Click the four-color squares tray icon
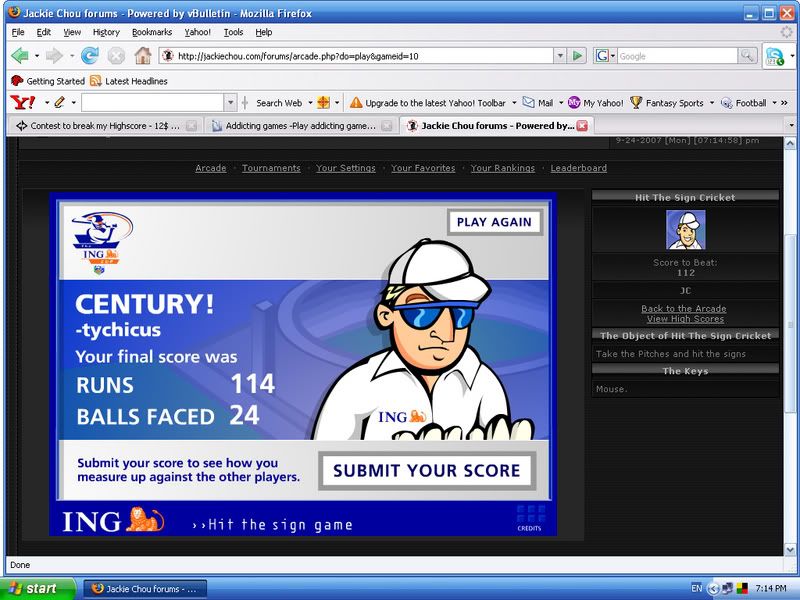 [742, 588]
